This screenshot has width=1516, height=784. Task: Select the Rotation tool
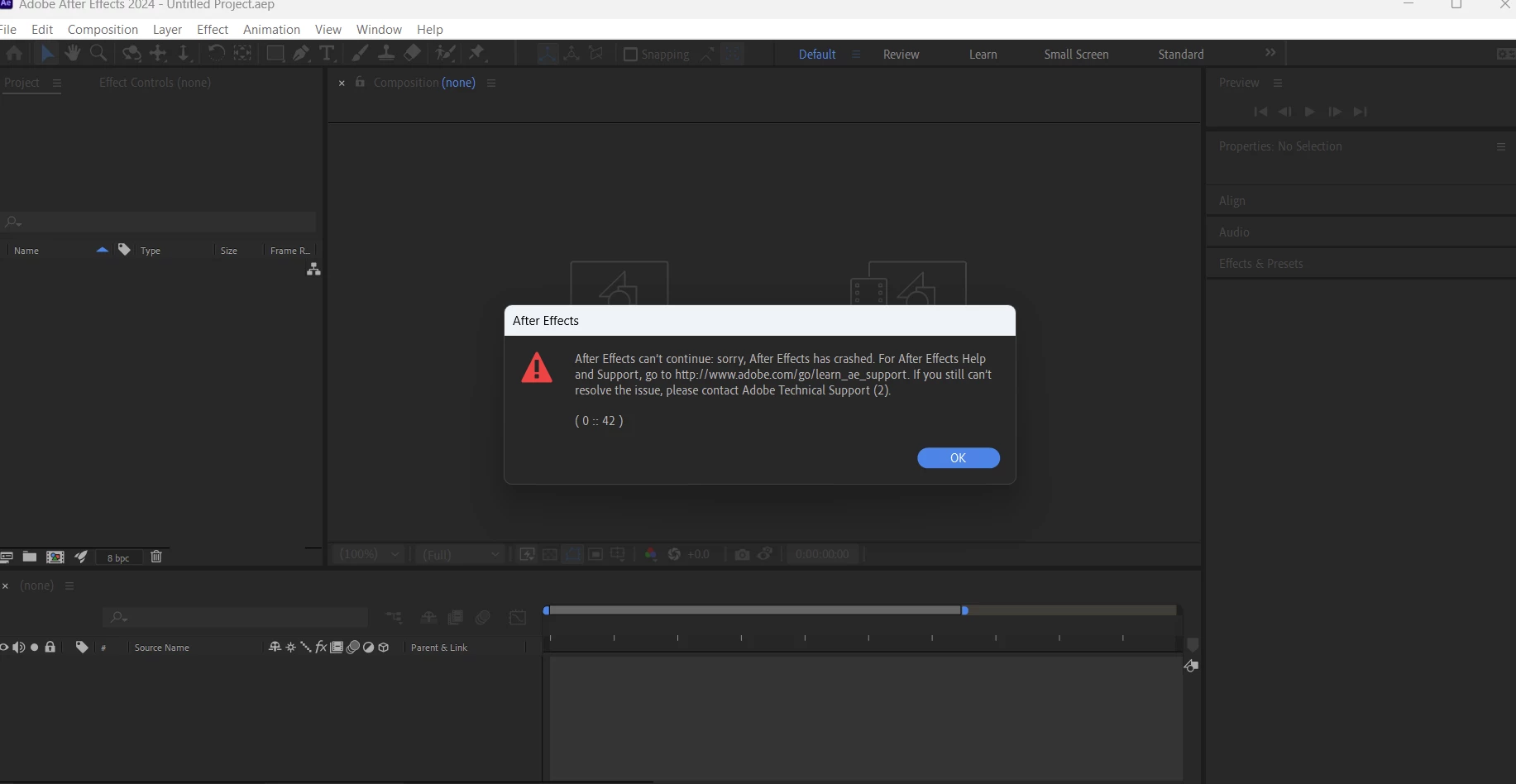coord(216,54)
